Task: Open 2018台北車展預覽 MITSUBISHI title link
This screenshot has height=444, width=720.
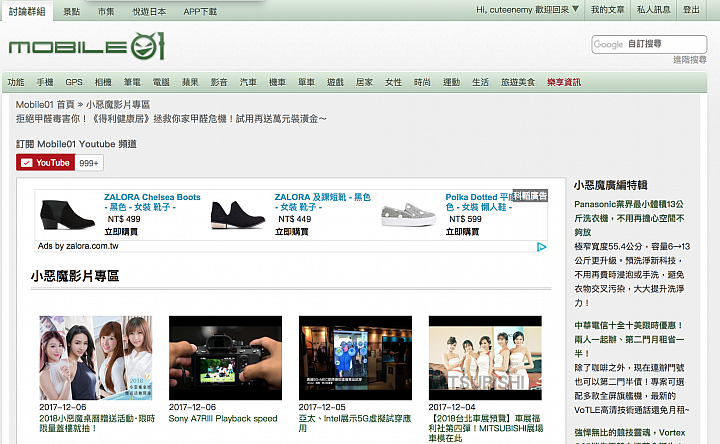Action: tap(486, 428)
